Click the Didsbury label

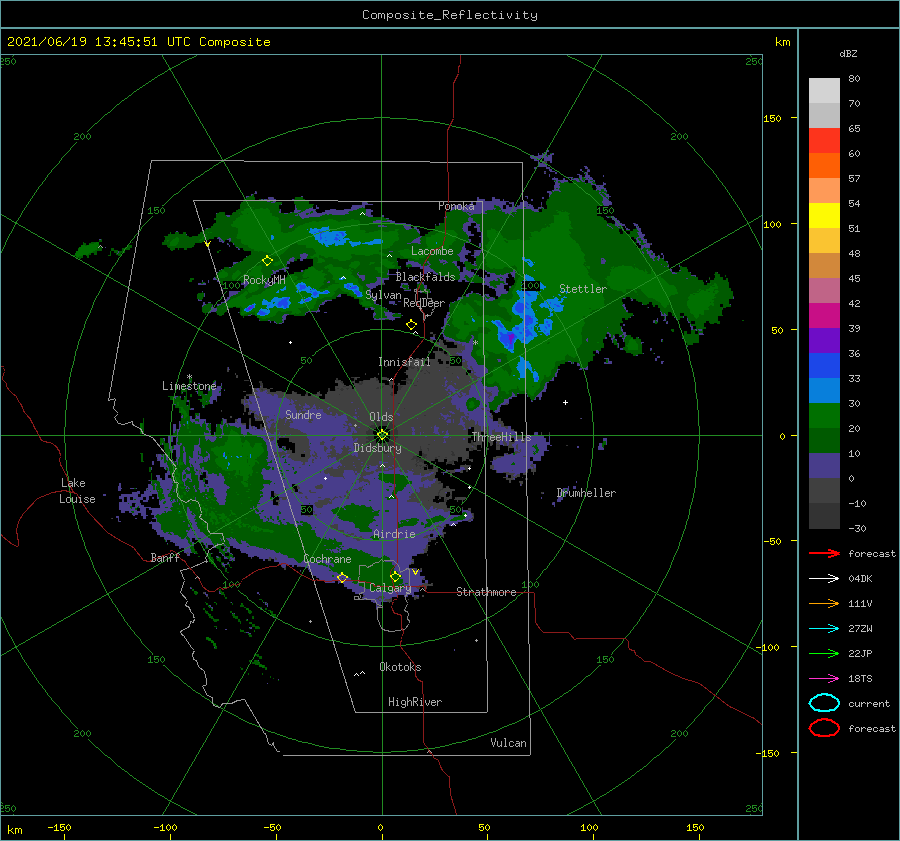click(x=378, y=448)
